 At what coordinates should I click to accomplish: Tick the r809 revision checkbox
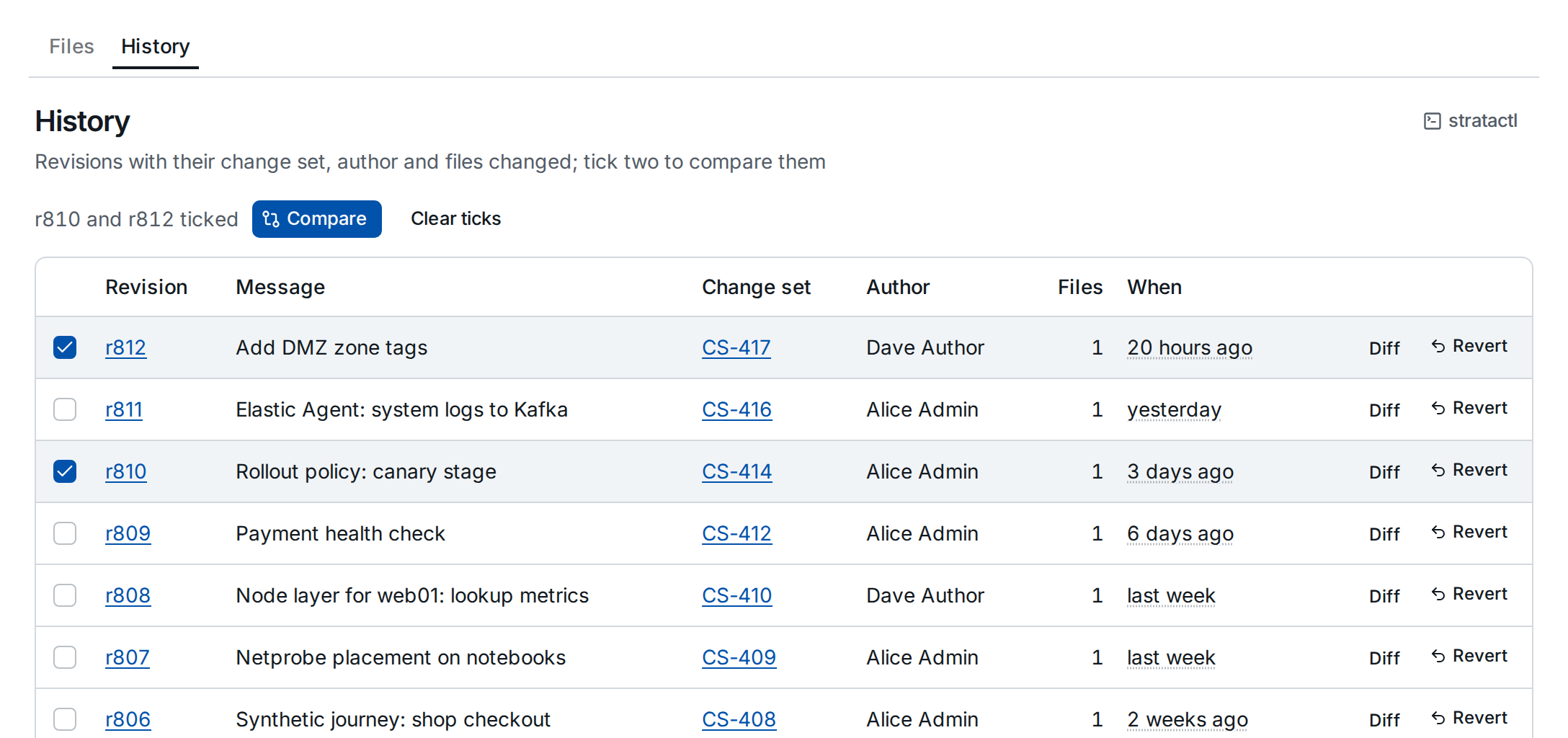pos(65,533)
